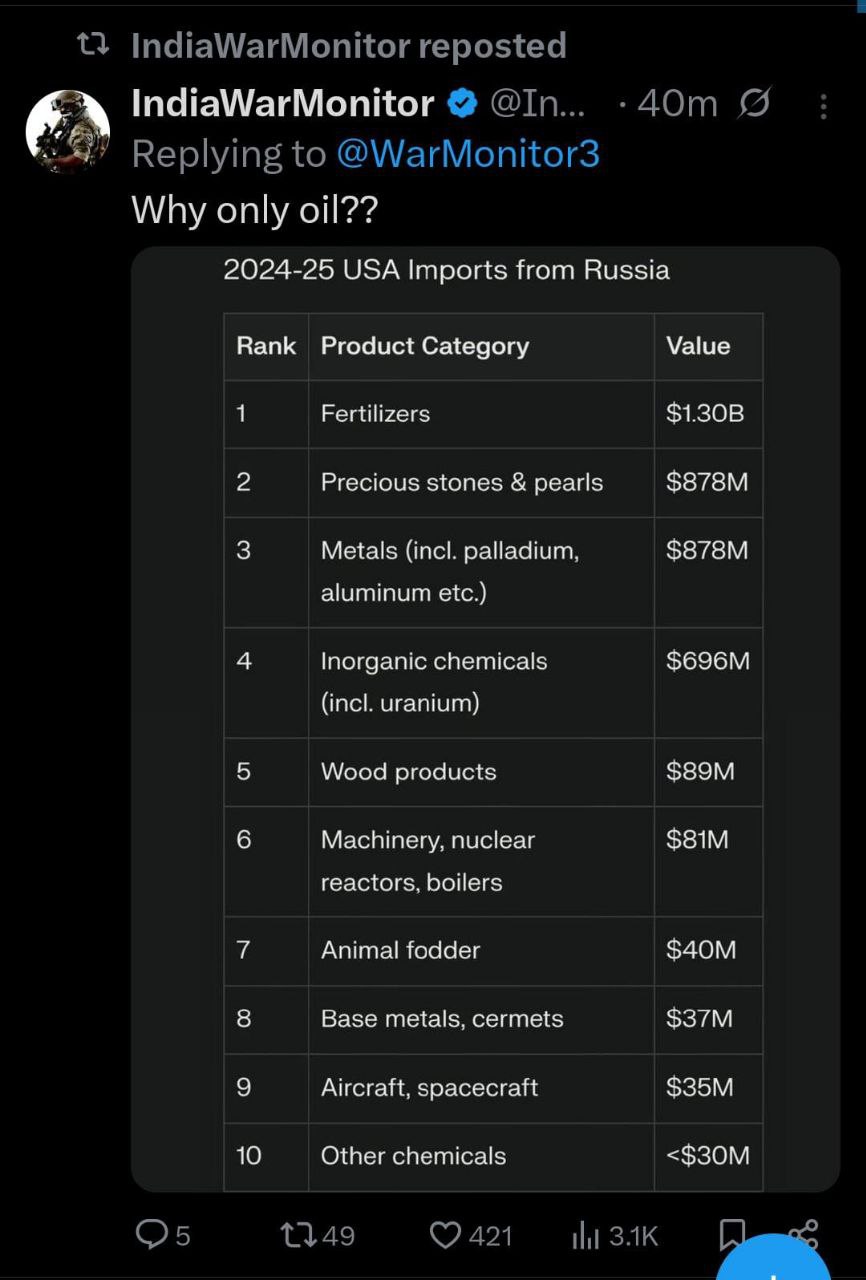The image size is (866, 1280).
Task: View post analytics via the bar chart icon
Action: tap(585, 1237)
